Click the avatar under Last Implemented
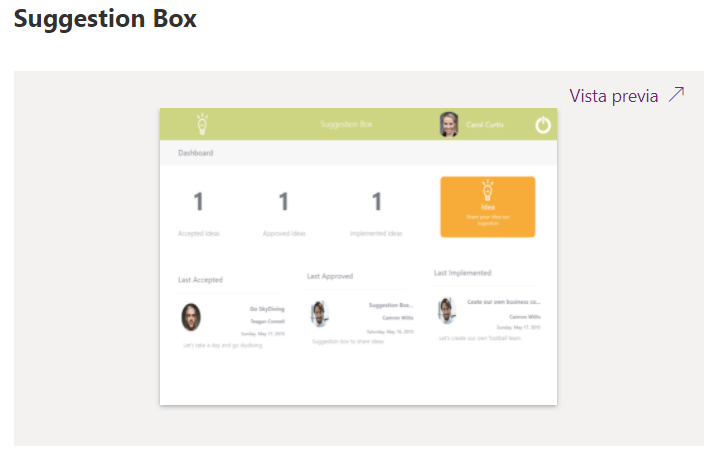This screenshot has height=466, width=718. click(x=446, y=310)
